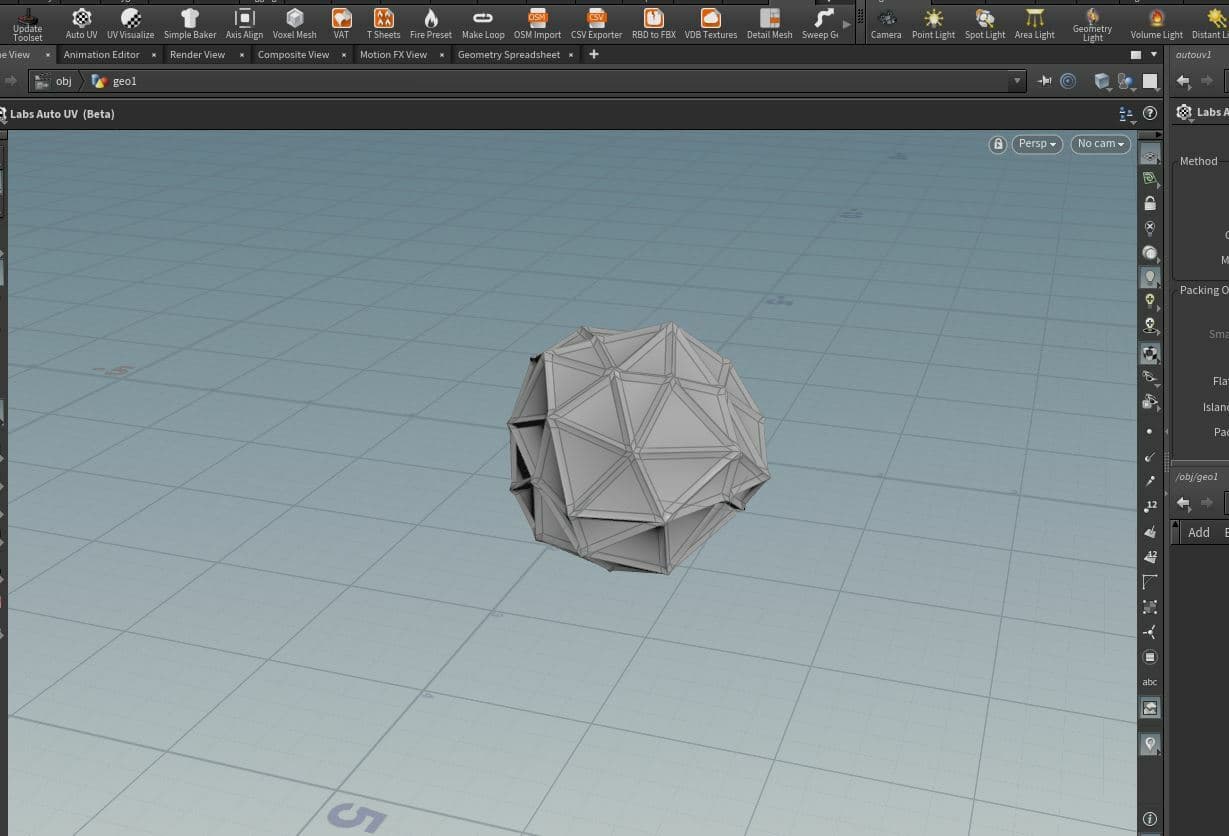Toggle display of primitive numbers

(1150, 556)
